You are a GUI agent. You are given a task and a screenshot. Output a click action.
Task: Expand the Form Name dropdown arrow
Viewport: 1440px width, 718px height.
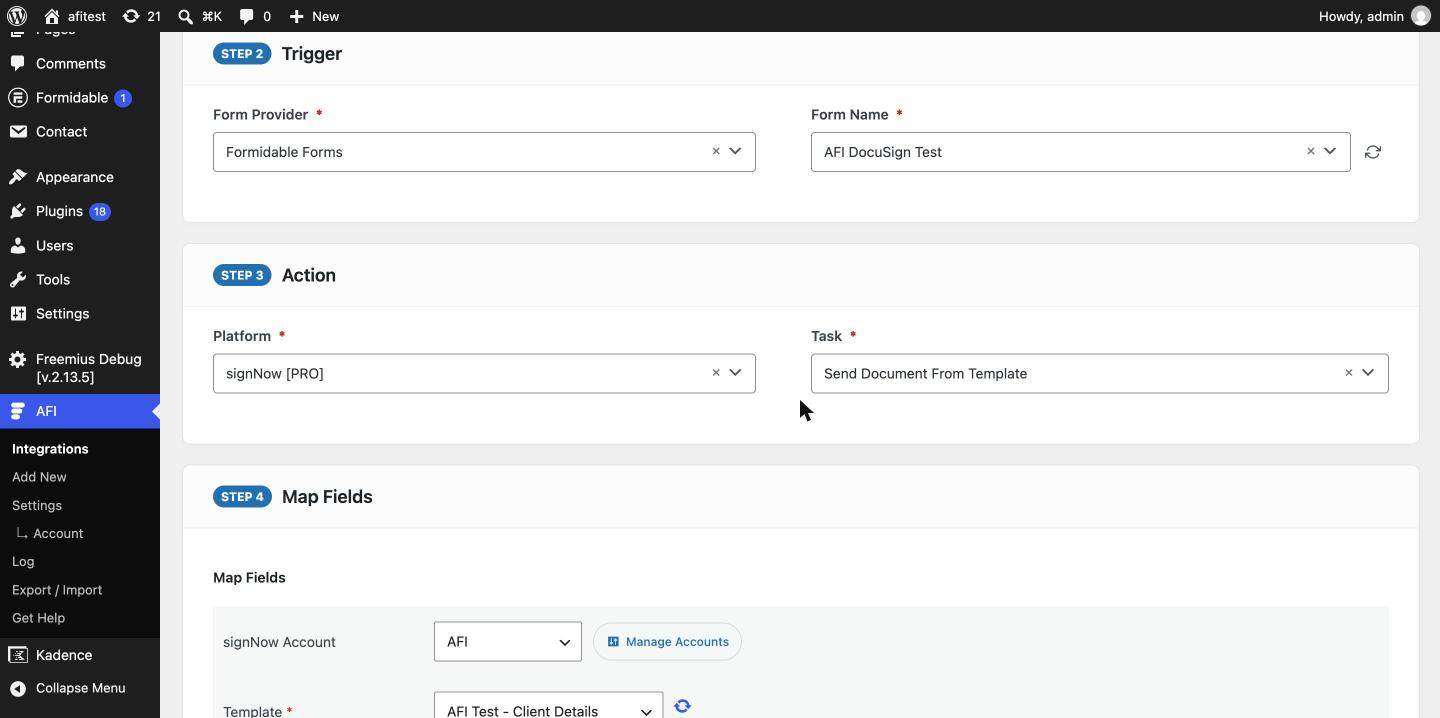click(1330, 151)
